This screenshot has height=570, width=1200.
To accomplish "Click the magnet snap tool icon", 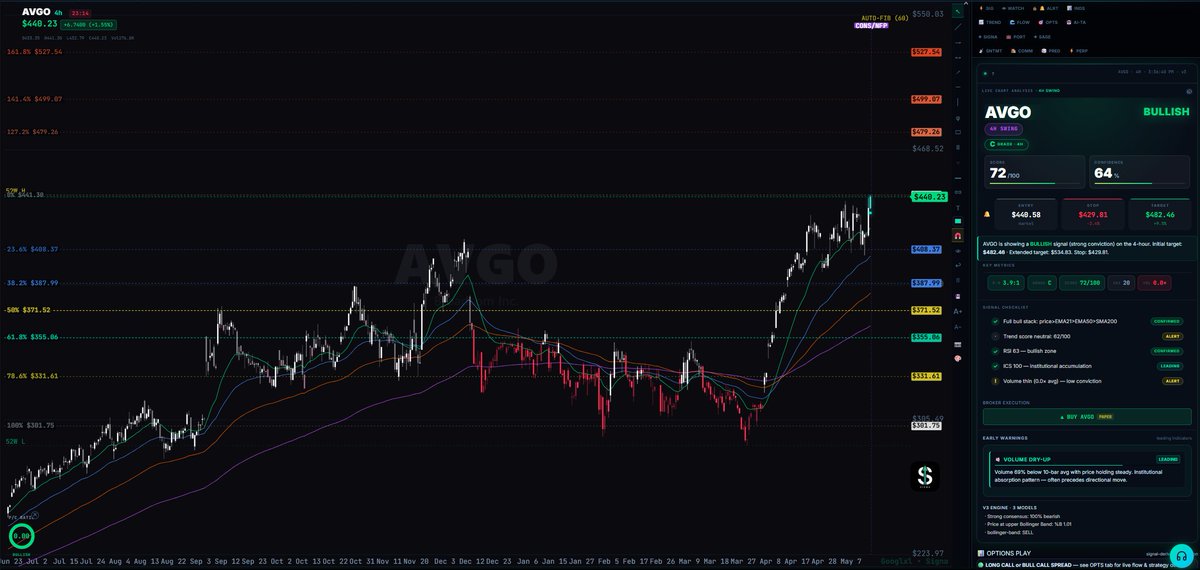I will (958, 237).
